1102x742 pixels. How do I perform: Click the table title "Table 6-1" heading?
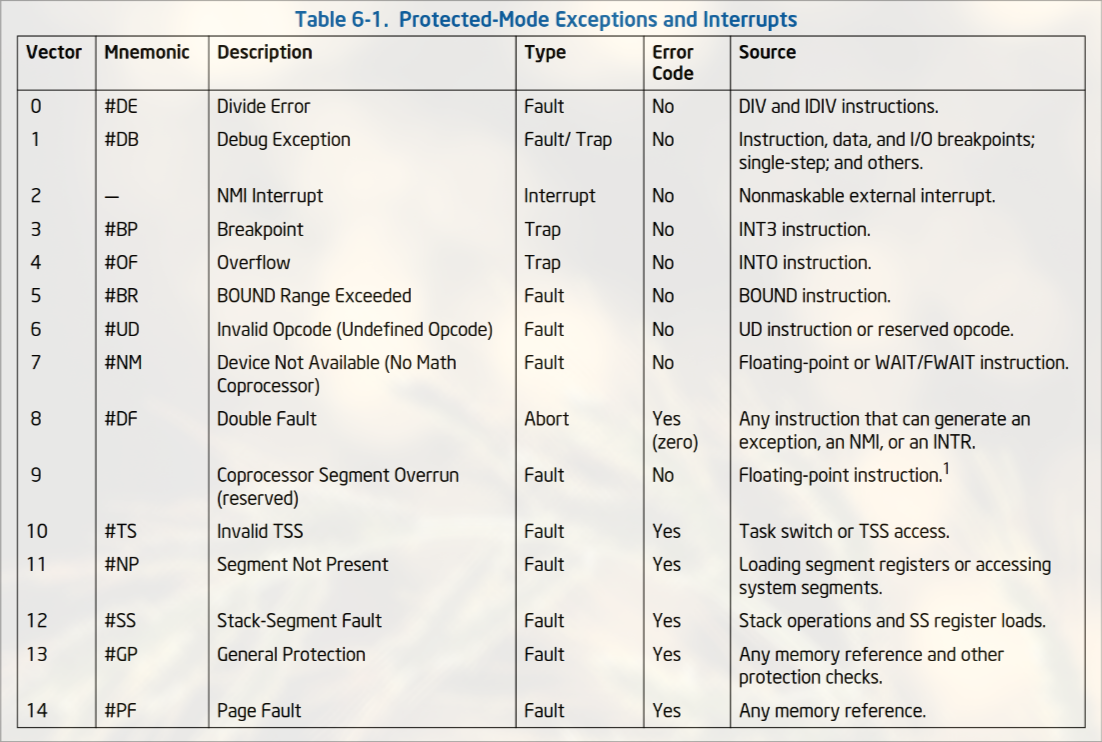(545, 19)
